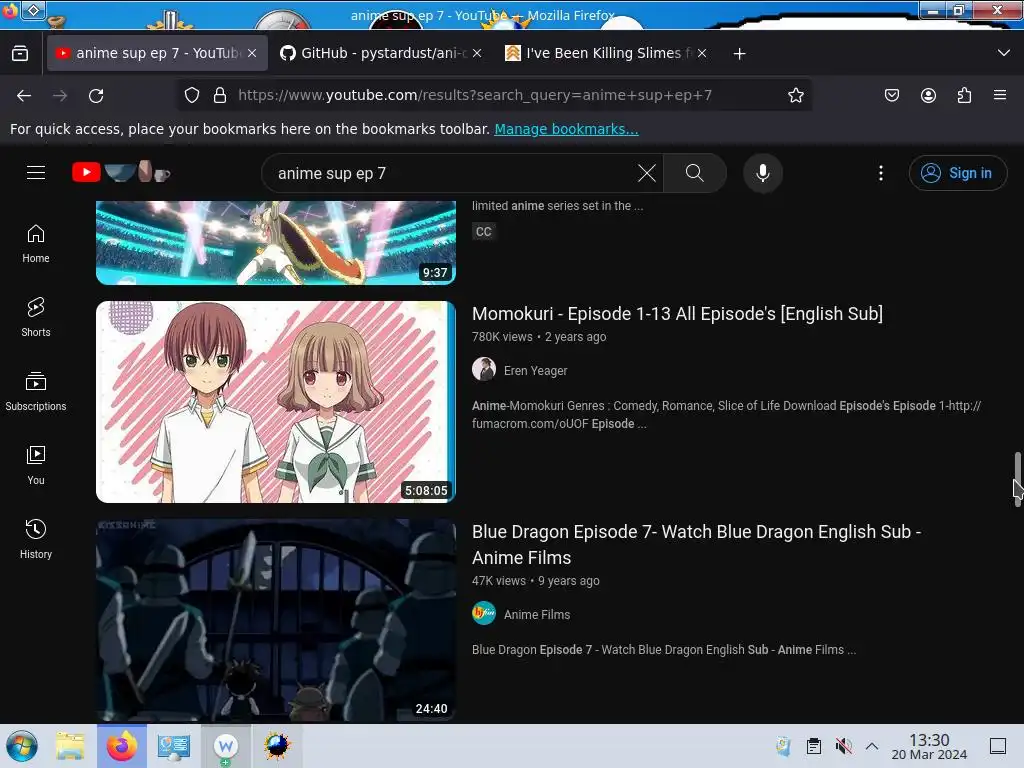Close the GitHub tab

(477, 53)
